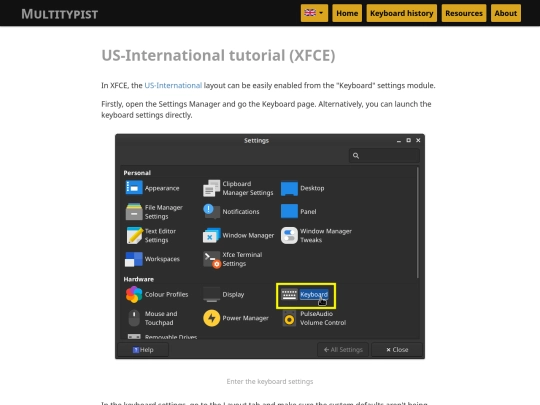Click the Display settings icon
The width and height of the screenshot is (540, 405).
click(x=211, y=294)
